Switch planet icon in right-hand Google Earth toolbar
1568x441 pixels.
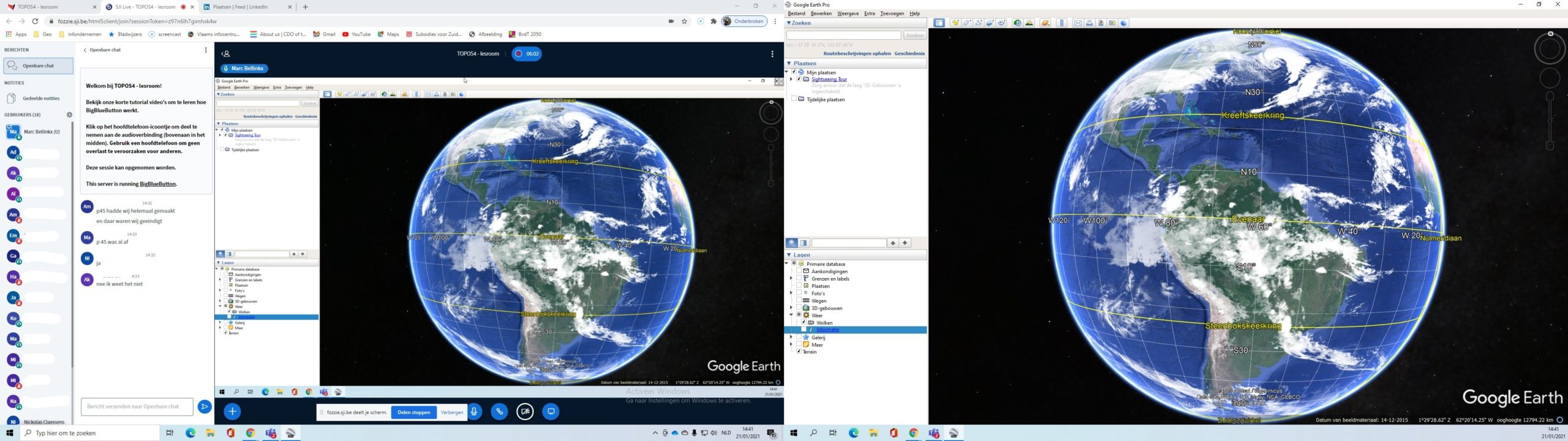coord(1046,23)
